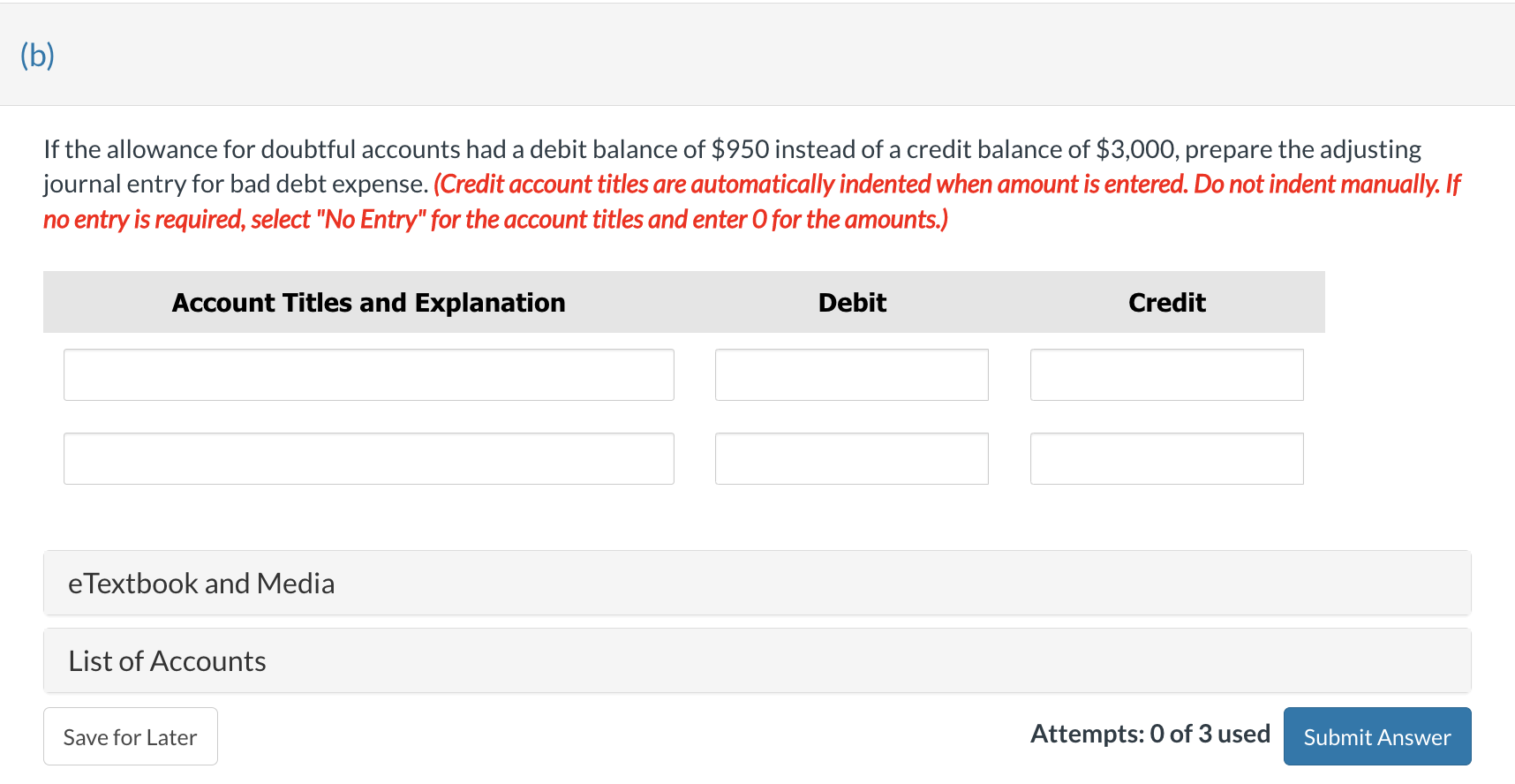Screen dimensions: 1515x784
Task: Expand the List of Accounts section
Action: pyautogui.click(x=166, y=660)
